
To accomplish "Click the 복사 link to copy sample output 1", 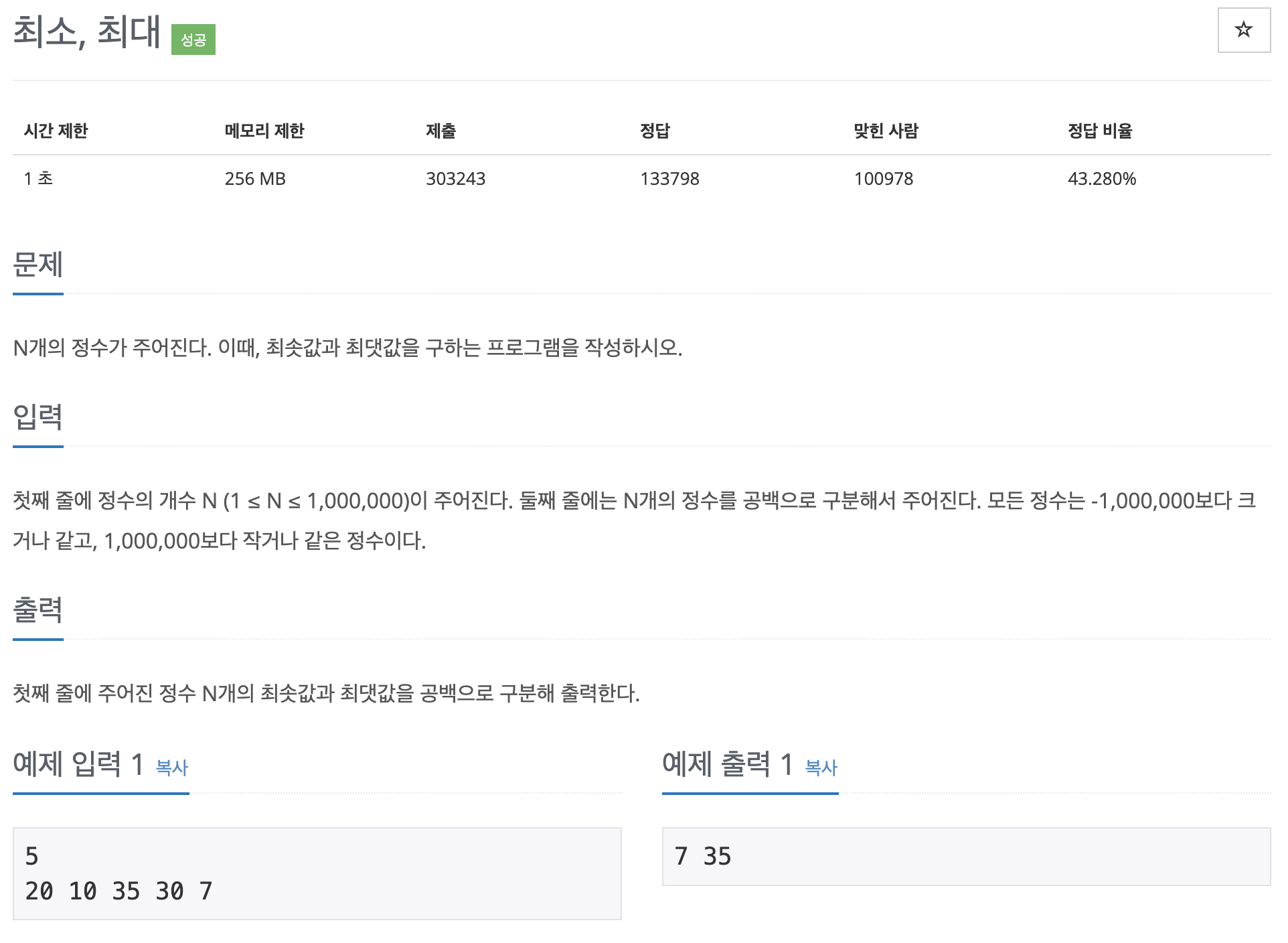I will [x=821, y=769].
